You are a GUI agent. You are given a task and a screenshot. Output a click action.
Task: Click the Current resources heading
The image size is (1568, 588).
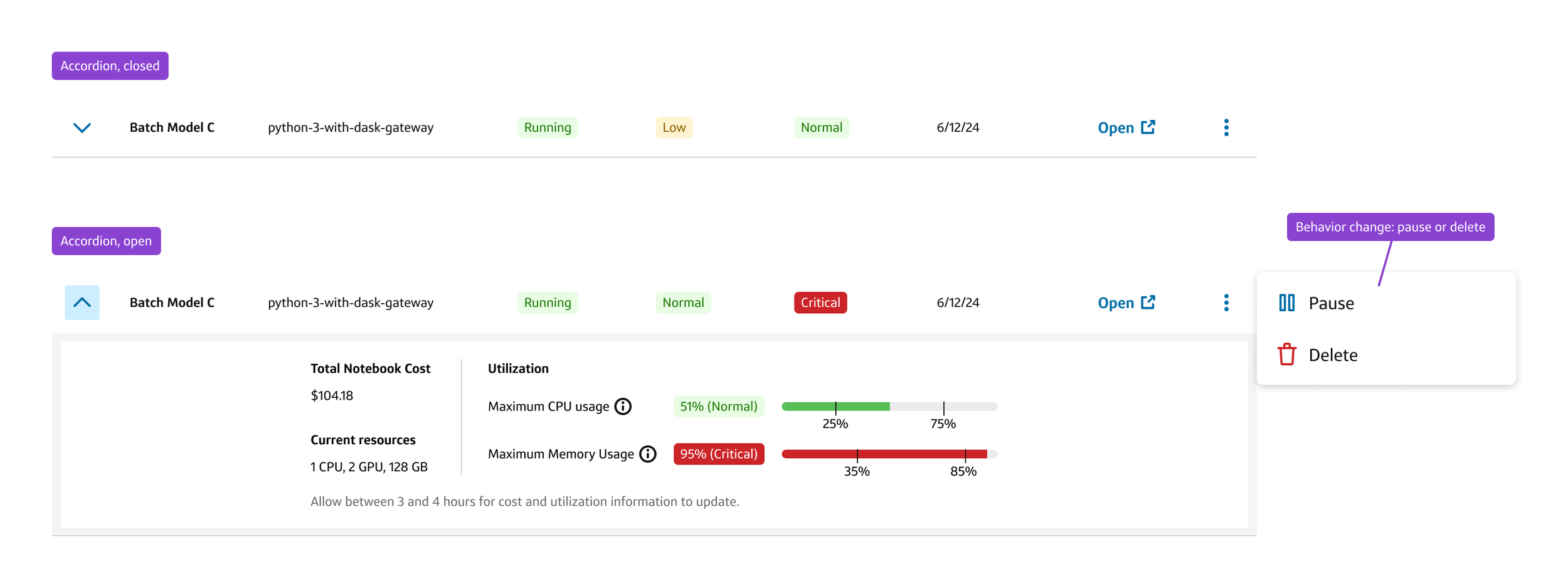363,441
